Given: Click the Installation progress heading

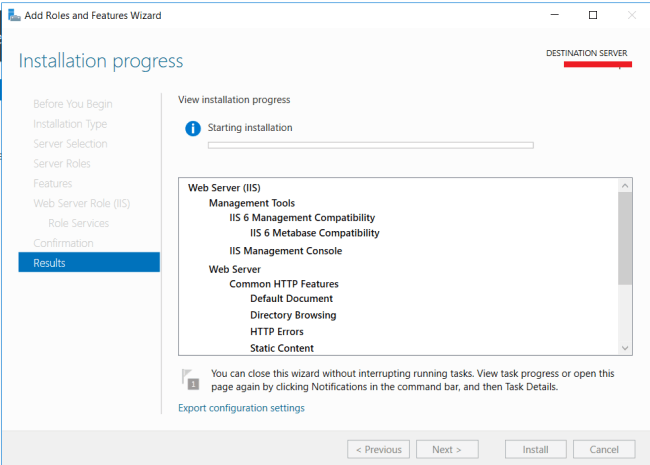Looking at the screenshot, I should click(101, 61).
